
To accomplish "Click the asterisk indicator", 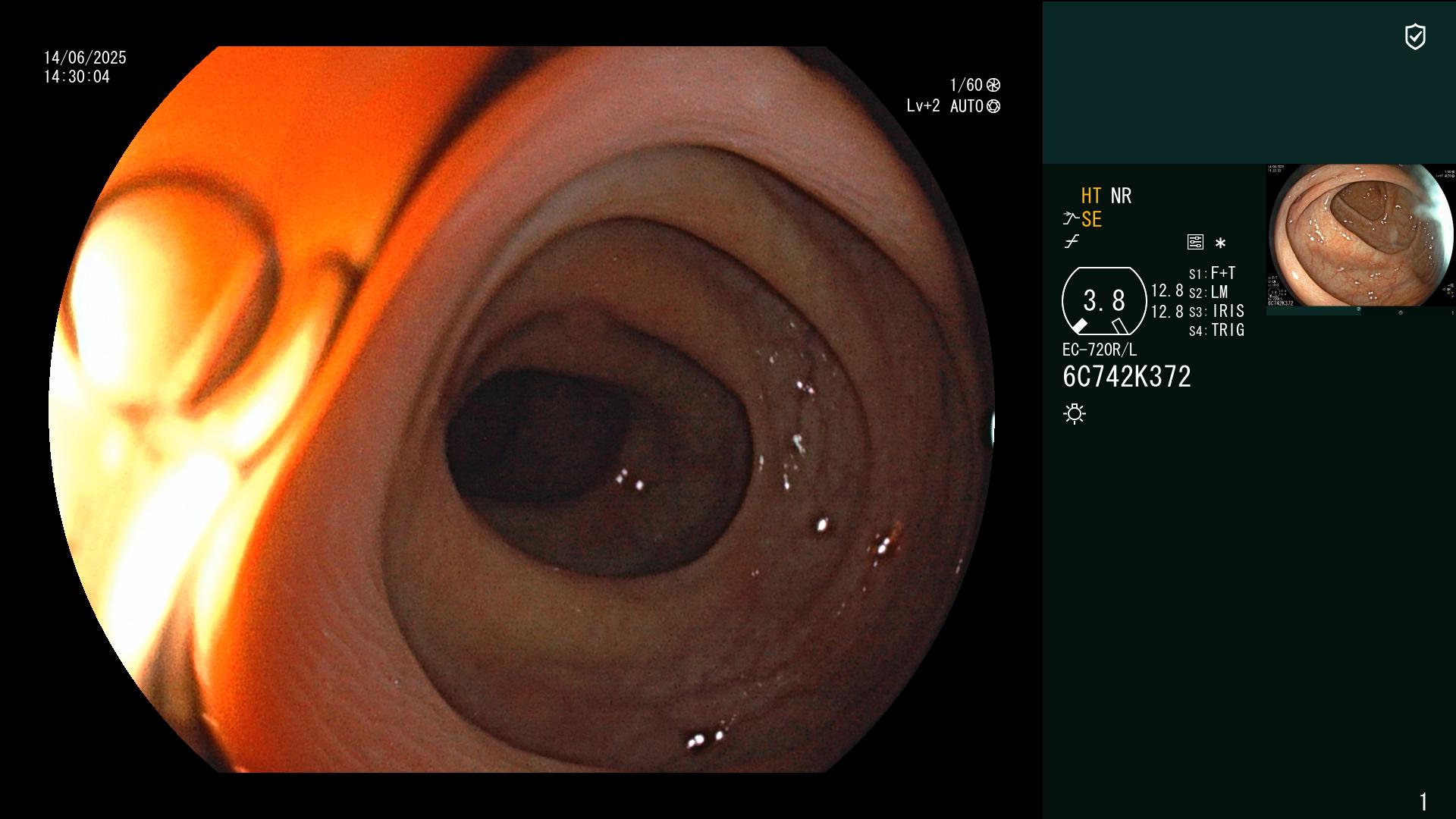I will tap(1220, 243).
